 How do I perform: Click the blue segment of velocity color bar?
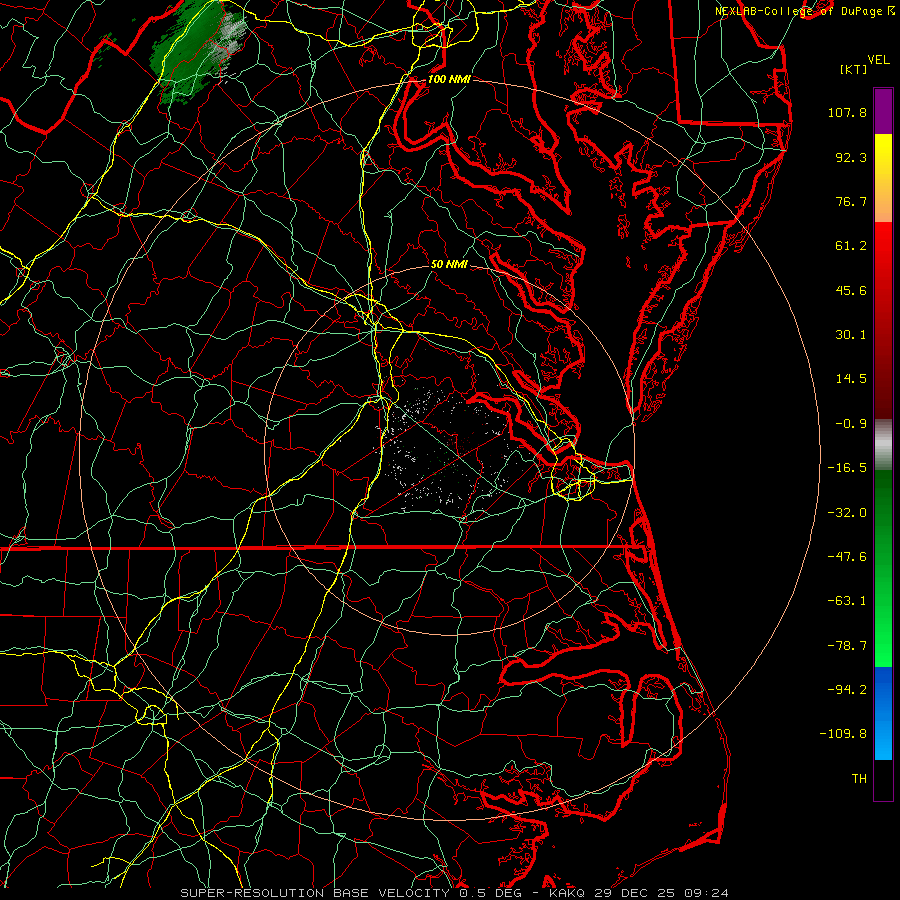[x=883, y=713]
